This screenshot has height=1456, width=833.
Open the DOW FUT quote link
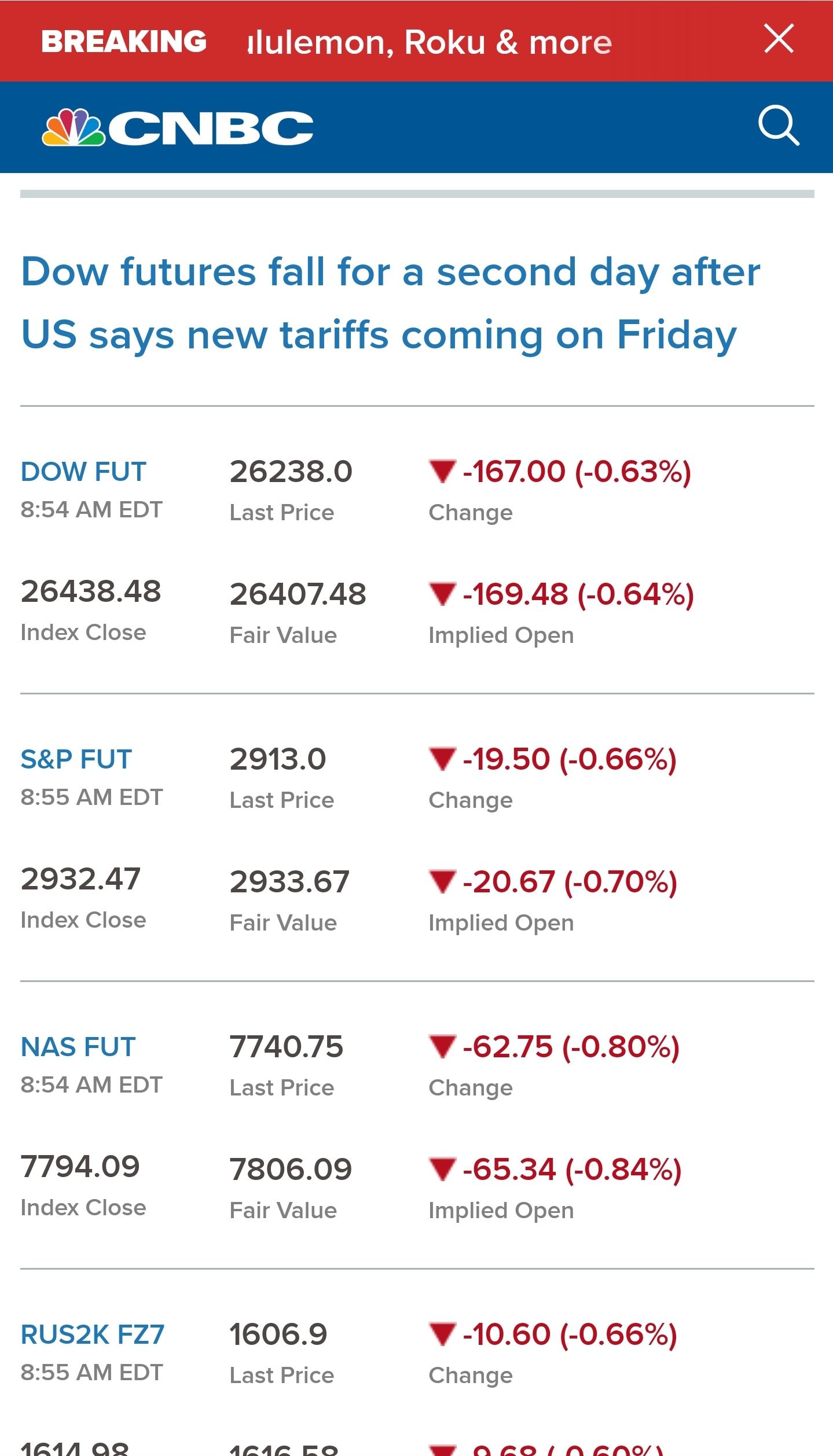pyautogui.click(x=83, y=472)
